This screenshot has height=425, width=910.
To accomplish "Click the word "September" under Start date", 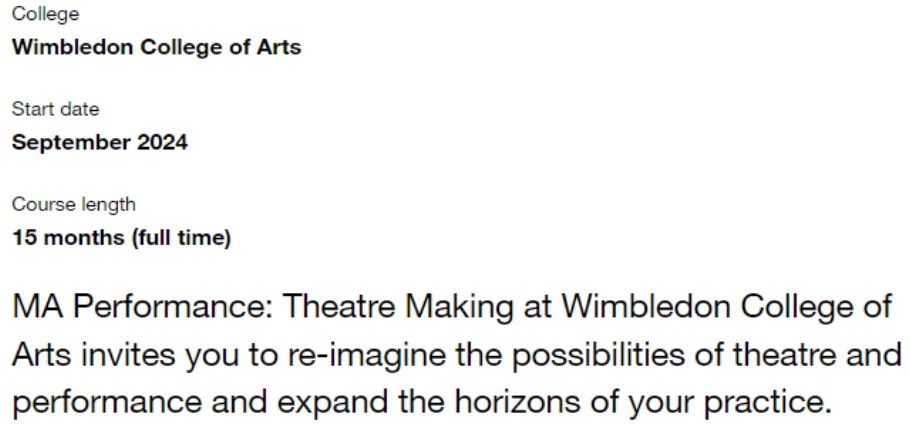I will (x=71, y=143).
